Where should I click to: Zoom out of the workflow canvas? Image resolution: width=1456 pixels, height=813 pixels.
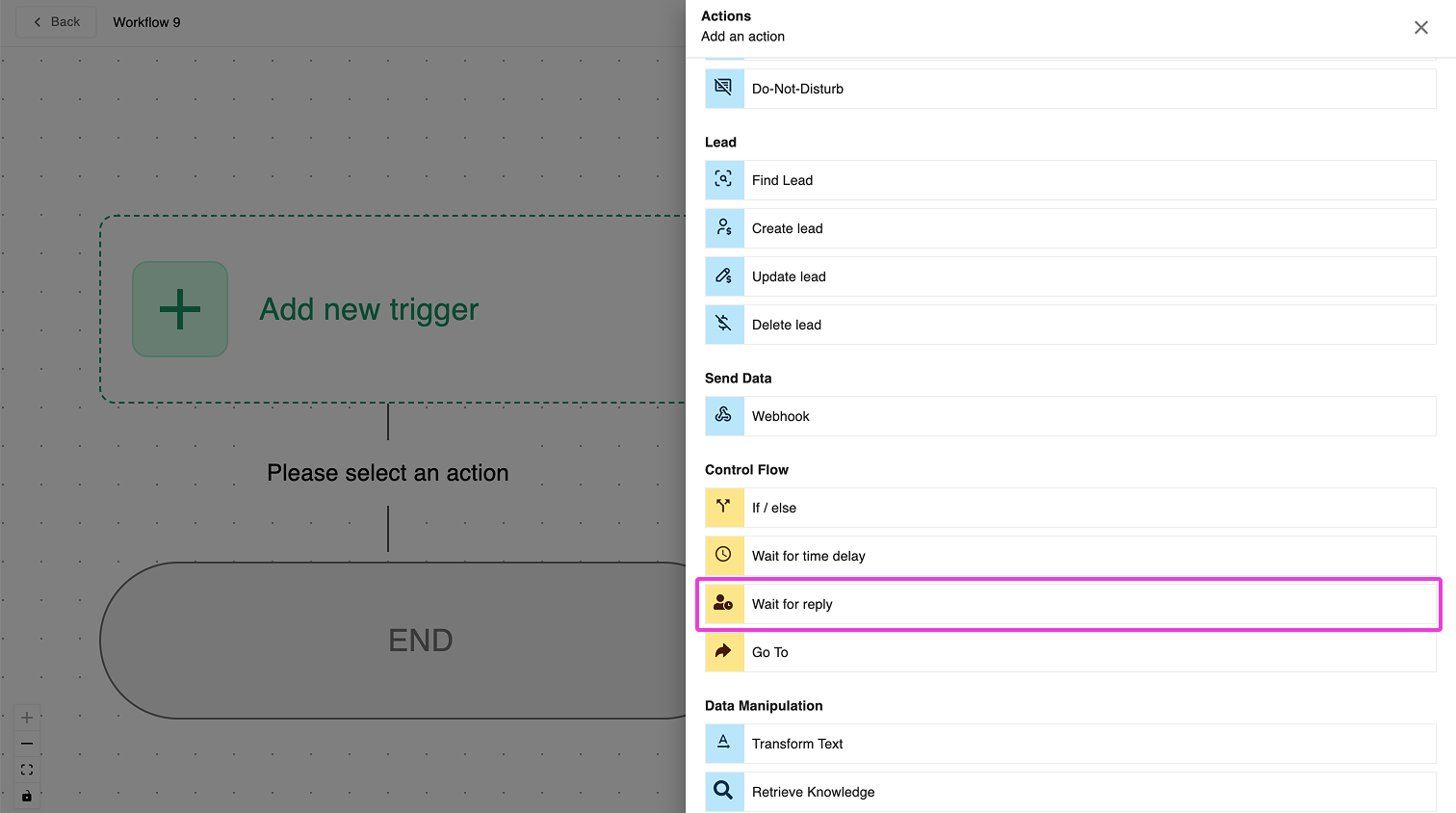tap(27, 744)
